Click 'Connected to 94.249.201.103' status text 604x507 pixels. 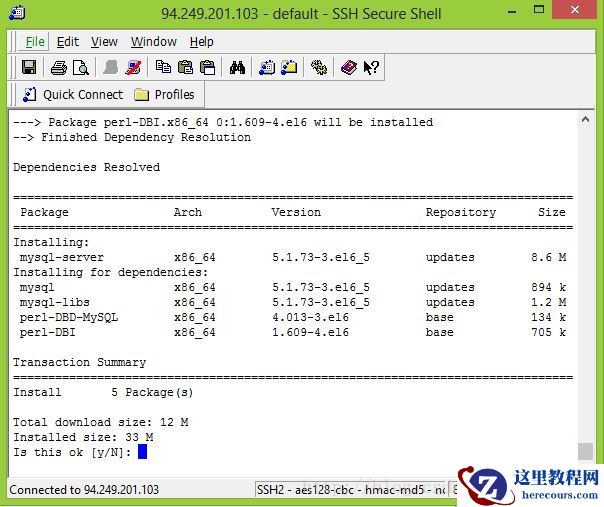pyautogui.click(x=84, y=490)
